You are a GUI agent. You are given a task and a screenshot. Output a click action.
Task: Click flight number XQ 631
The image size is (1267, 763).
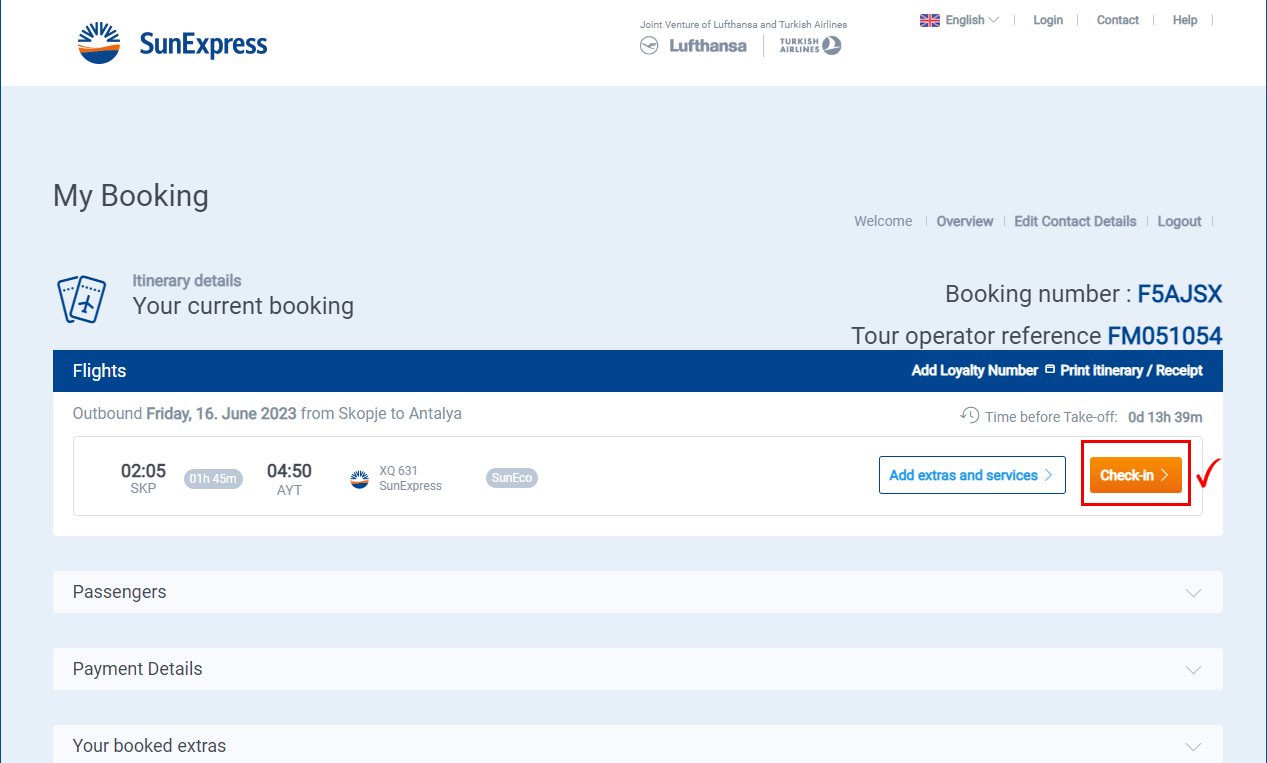[x=399, y=470]
